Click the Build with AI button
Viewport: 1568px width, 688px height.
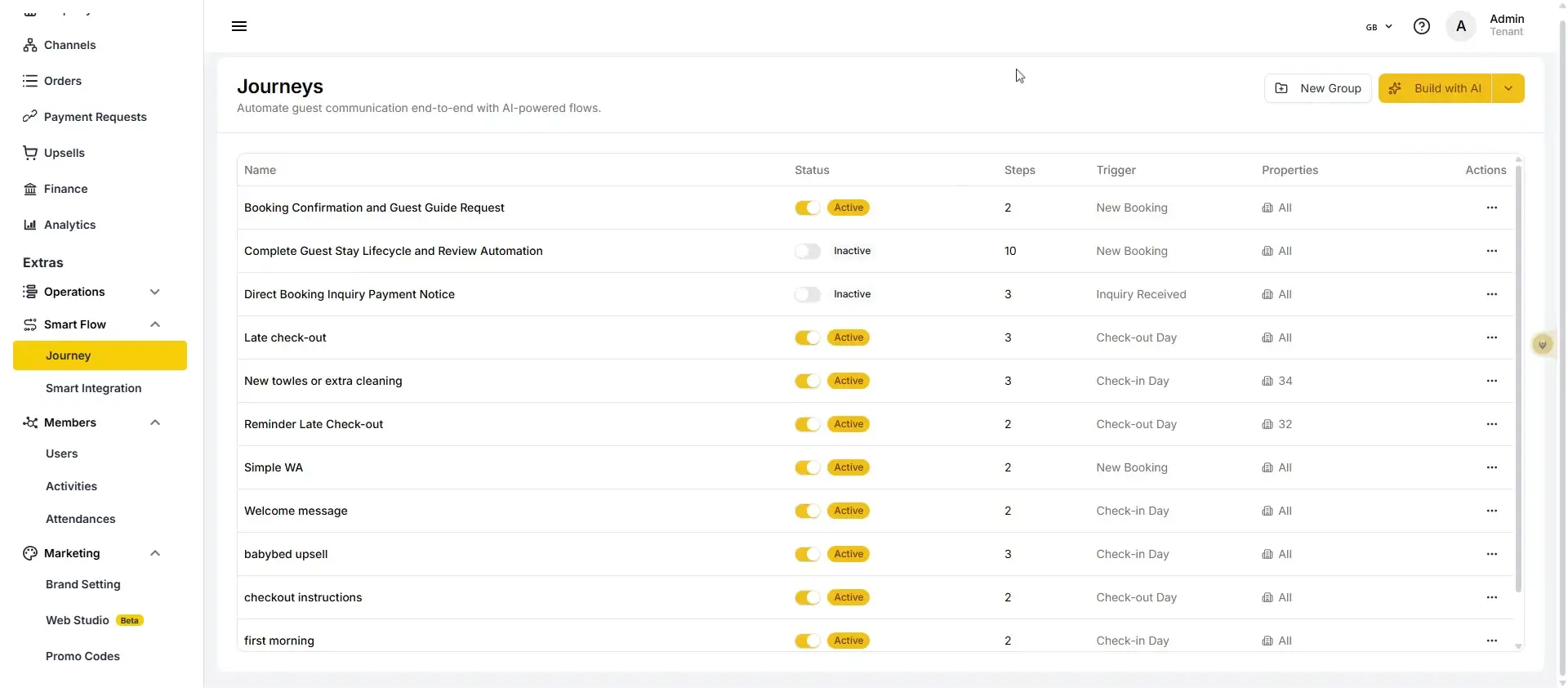tap(1435, 88)
